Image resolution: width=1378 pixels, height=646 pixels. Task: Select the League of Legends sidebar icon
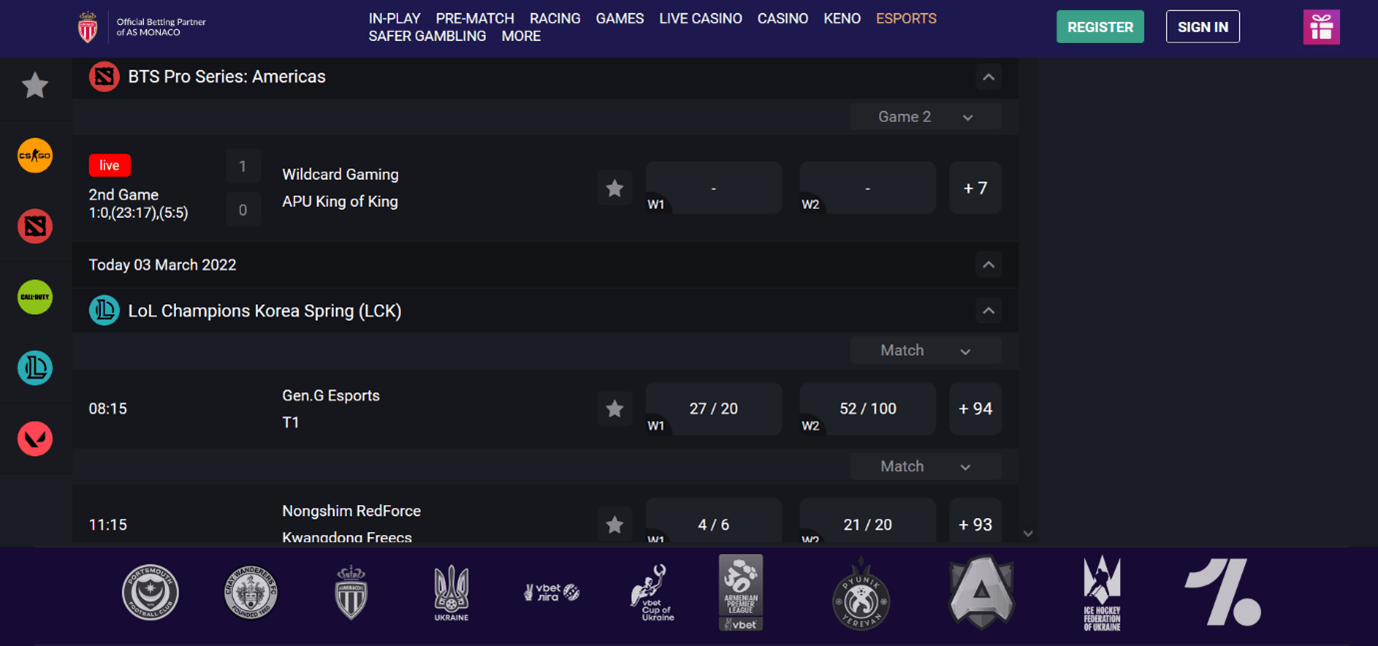pyautogui.click(x=35, y=368)
